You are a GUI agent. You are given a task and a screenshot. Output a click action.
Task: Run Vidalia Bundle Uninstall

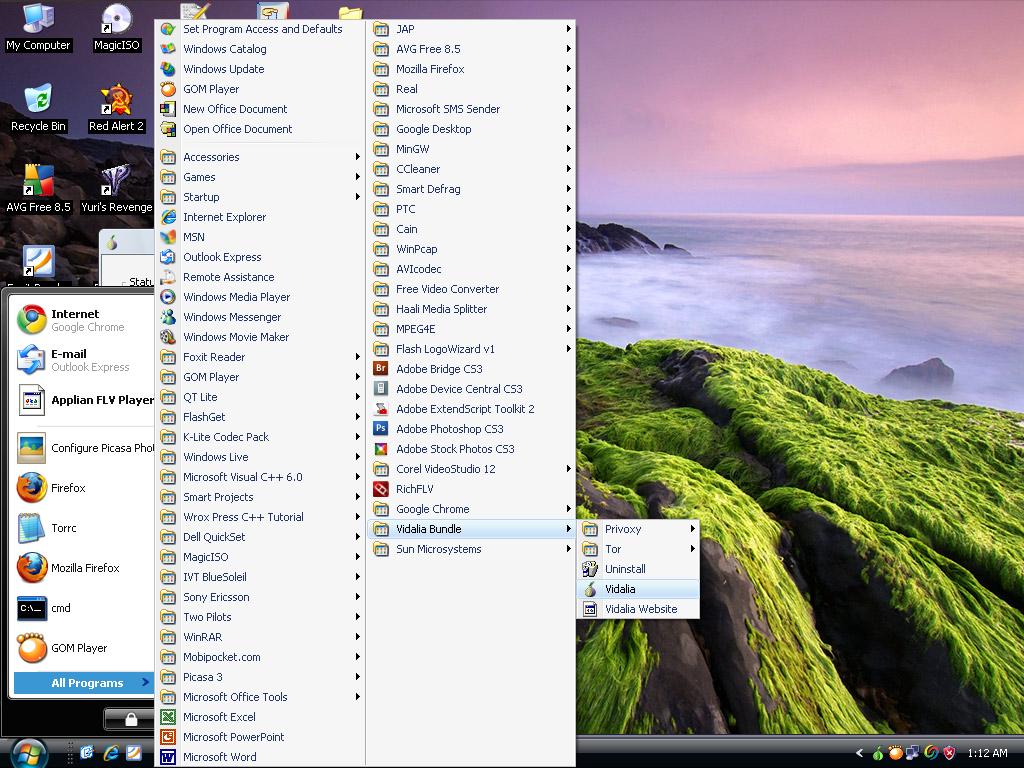[x=638, y=569]
